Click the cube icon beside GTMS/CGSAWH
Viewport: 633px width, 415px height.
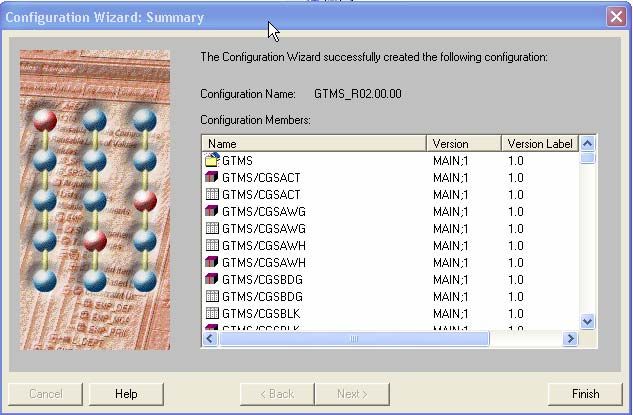pyautogui.click(x=212, y=262)
